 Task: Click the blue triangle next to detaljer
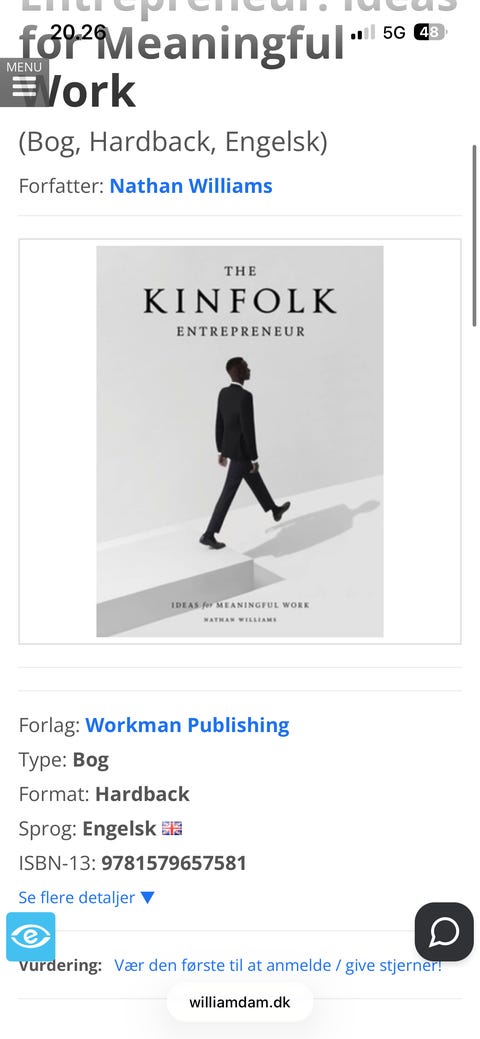click(x=147, y=898)
